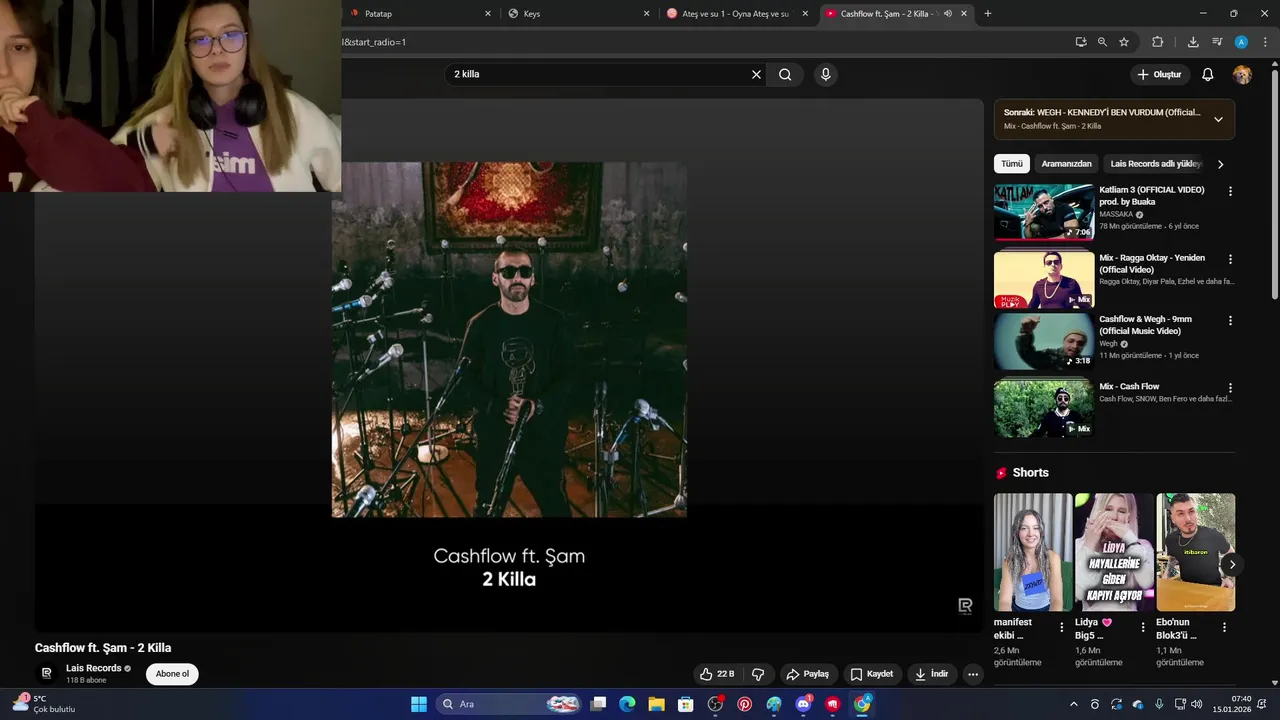The image size is (1280, 720).
Task: Open the Chrome media controls icon
Action: [1217, 42]
